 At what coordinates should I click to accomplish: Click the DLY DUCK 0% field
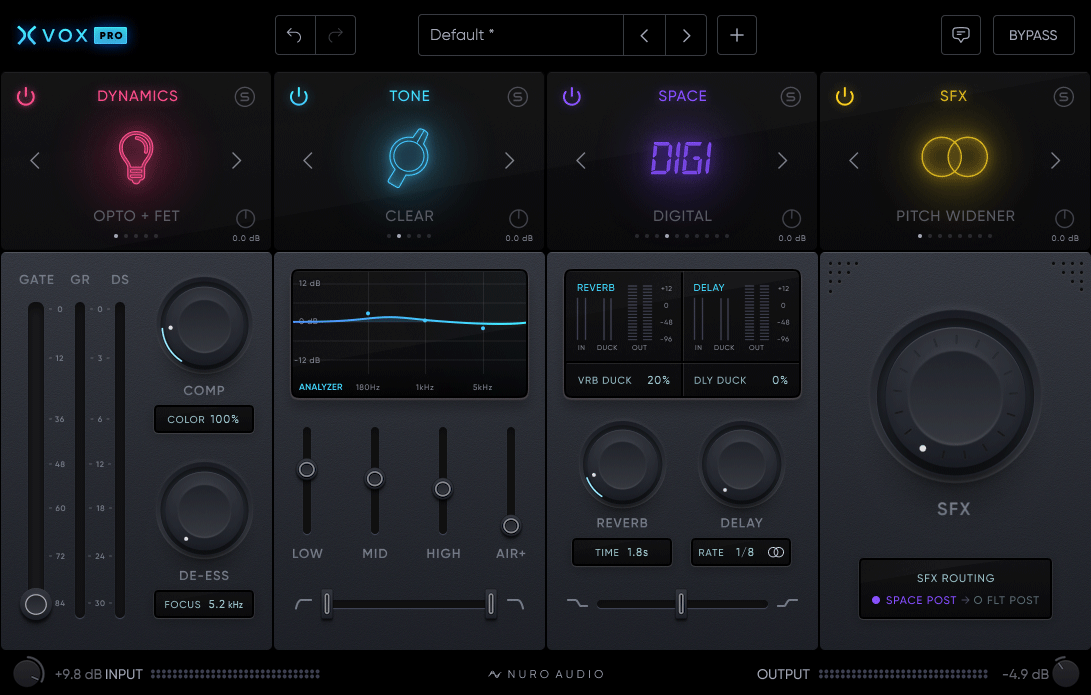(x=741, y=381)
